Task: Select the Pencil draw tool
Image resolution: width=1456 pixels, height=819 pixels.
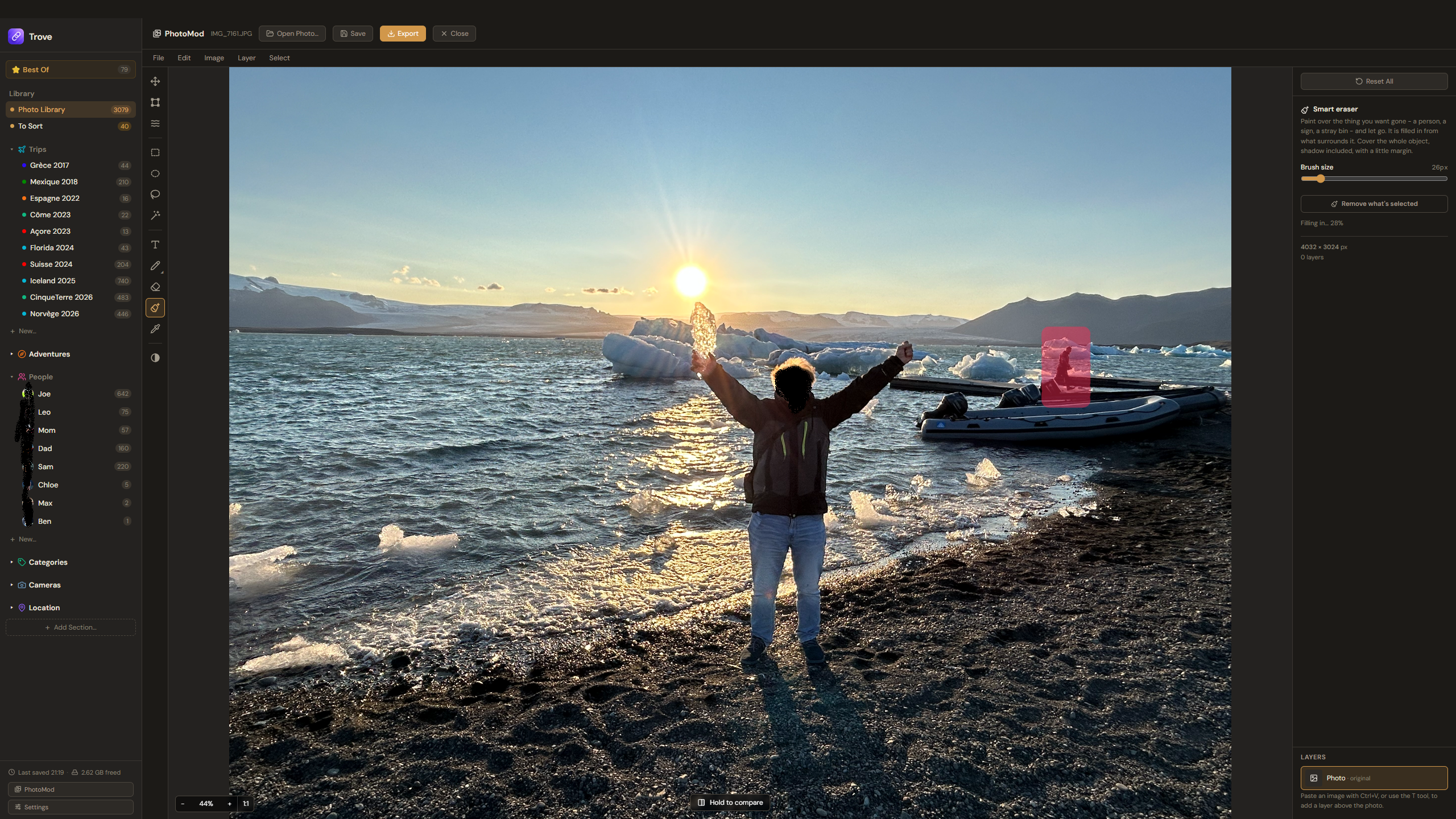Action: [155, 266]
